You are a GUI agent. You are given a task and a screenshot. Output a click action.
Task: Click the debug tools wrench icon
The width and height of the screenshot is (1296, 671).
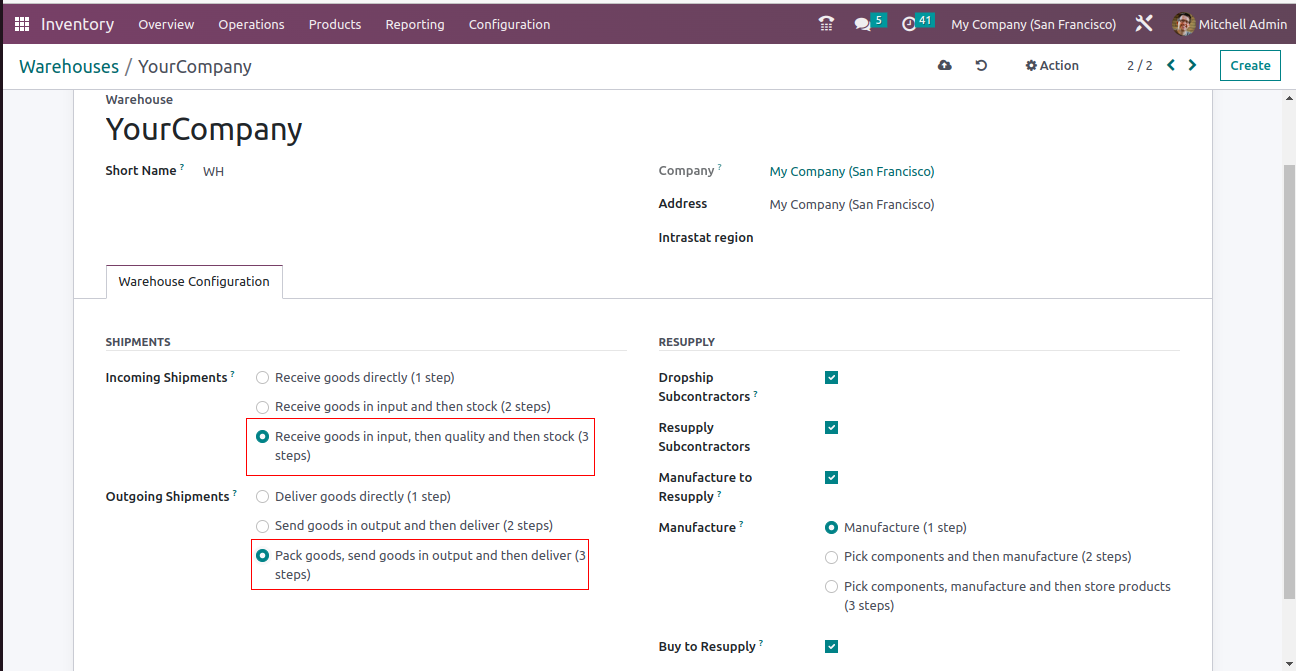click(1144, 24)
